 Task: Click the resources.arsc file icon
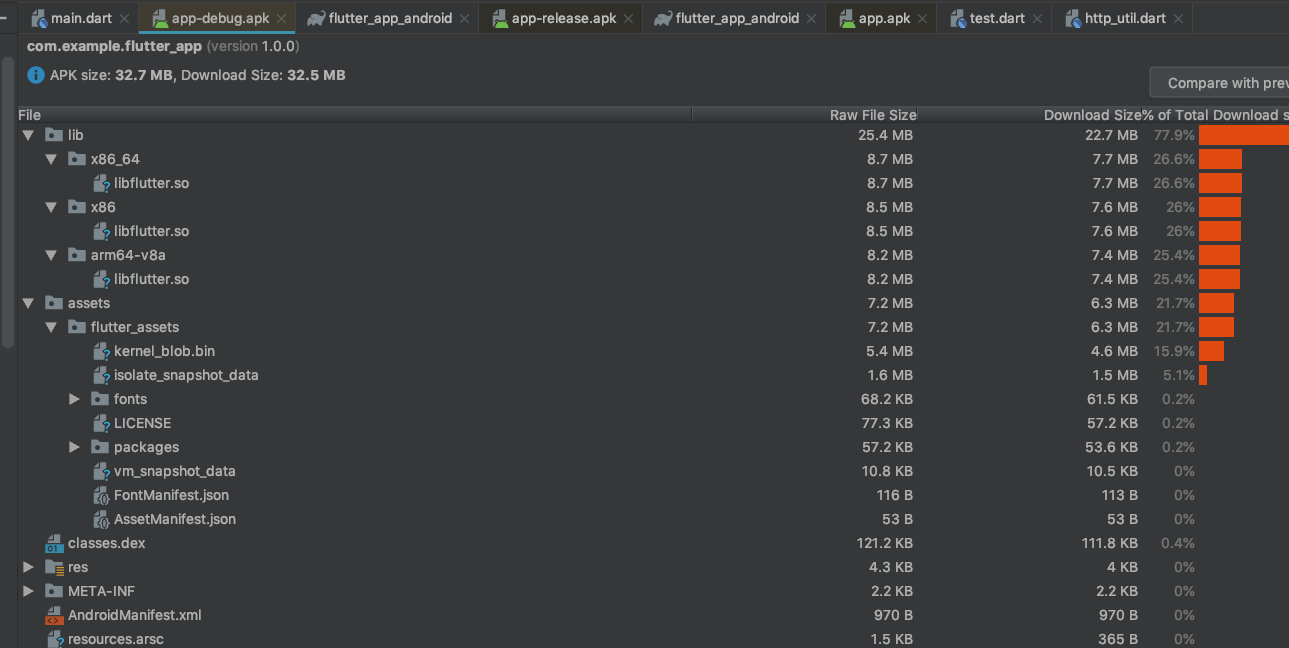pyautogui.click(x=54, y=639)
